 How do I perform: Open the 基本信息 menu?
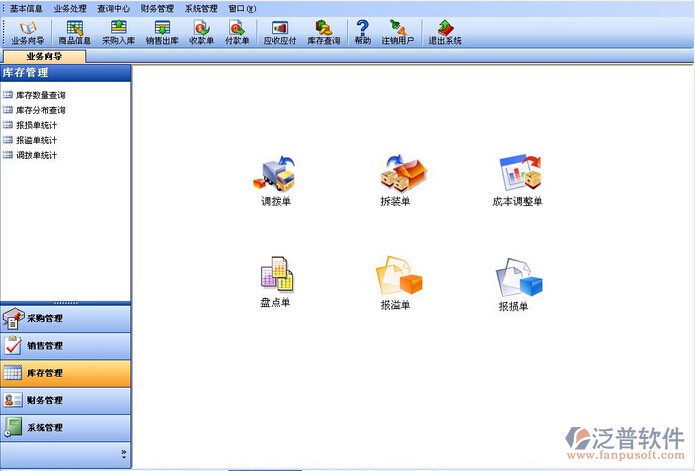point(26,8)
